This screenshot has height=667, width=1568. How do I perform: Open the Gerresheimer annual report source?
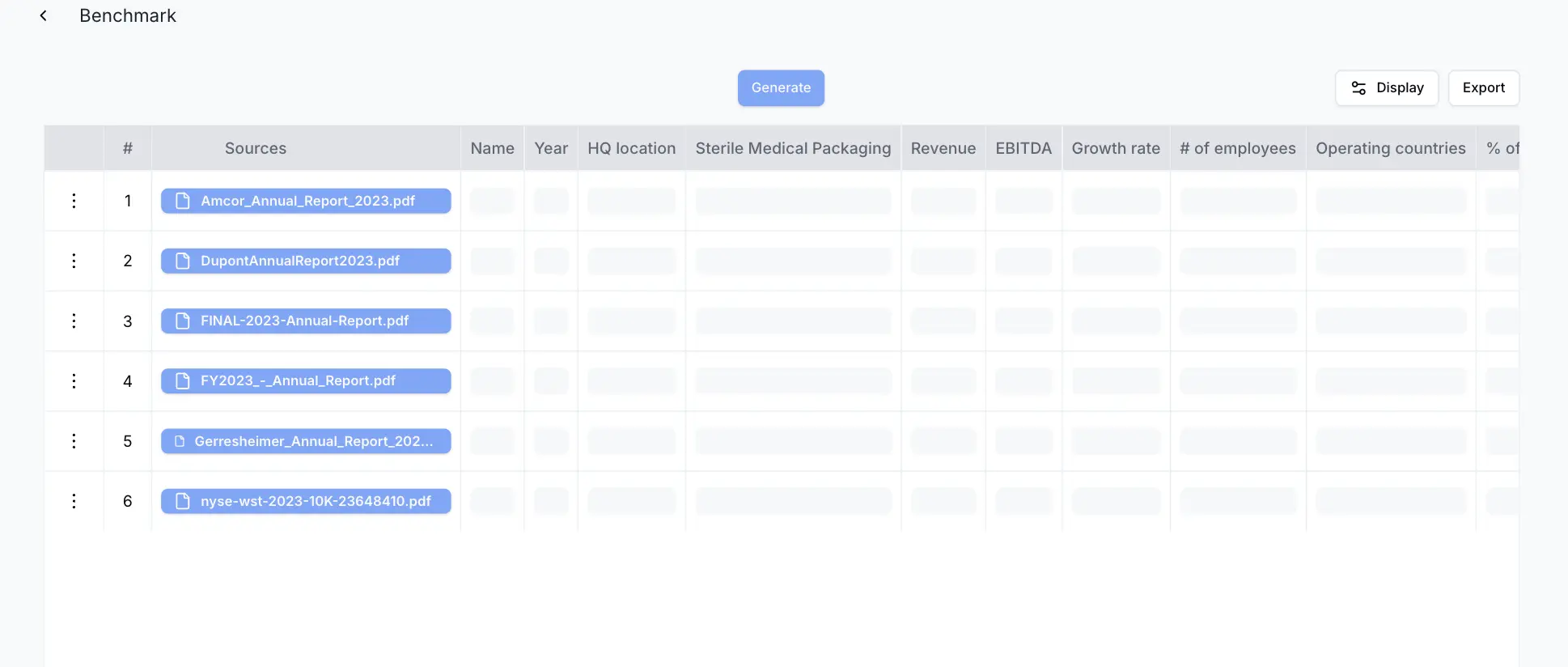[305, 441]
